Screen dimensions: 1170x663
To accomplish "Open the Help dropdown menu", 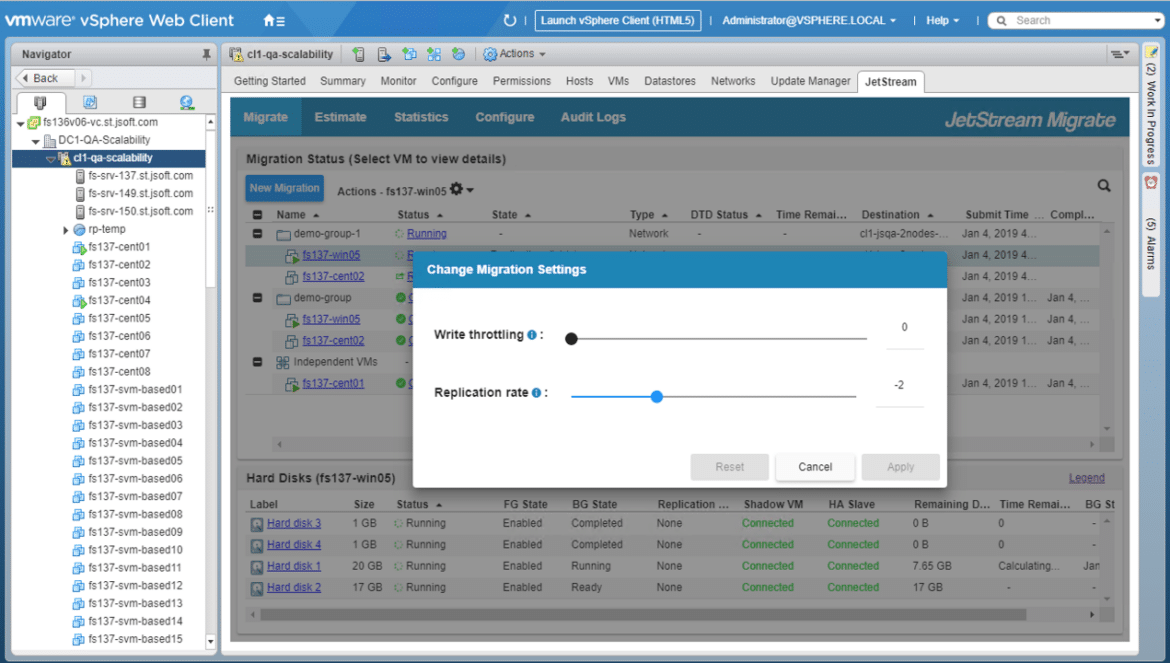I will click(x=942, y=20).
